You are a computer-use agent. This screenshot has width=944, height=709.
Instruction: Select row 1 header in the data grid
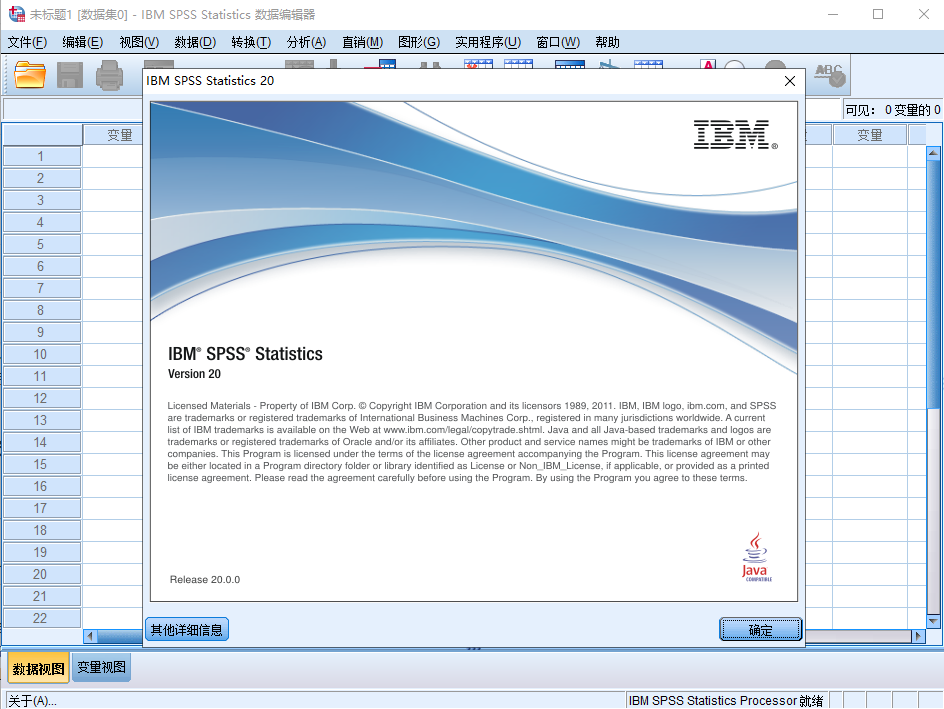pos(41,156)
